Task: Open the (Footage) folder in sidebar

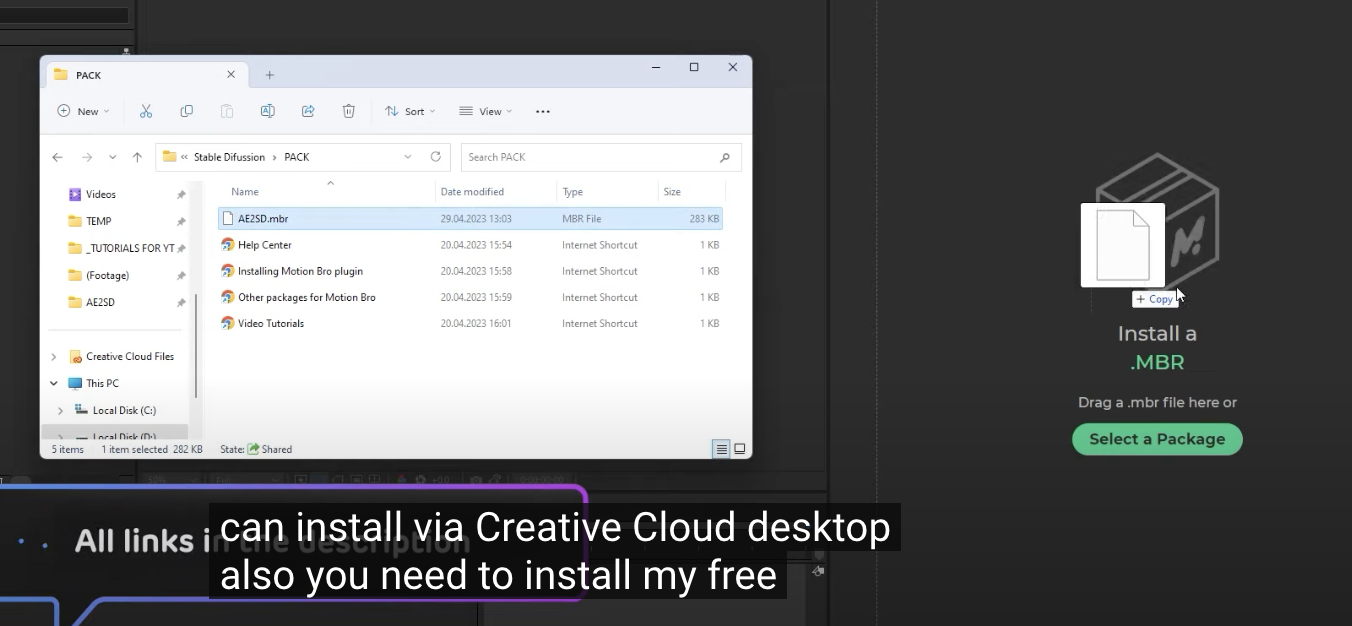Action: pyautogui.click(x=107, y=275)
